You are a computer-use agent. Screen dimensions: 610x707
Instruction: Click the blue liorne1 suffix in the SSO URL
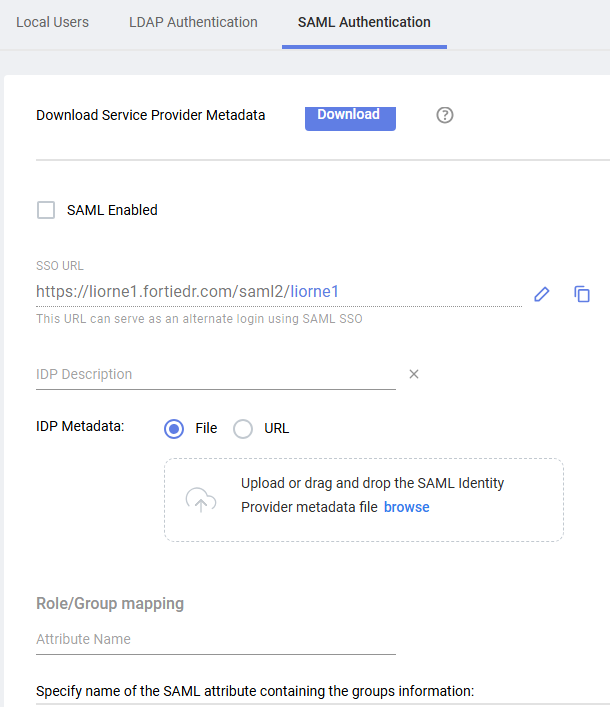coord(315,292)
